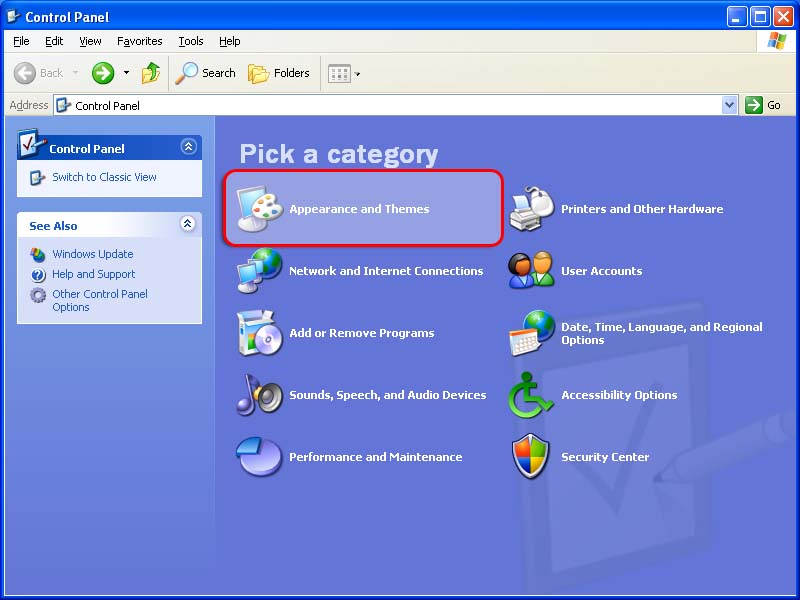Click the Accessibility Options wheelchair icon
This screenshot has width=800, height=600.
[531, 395]
